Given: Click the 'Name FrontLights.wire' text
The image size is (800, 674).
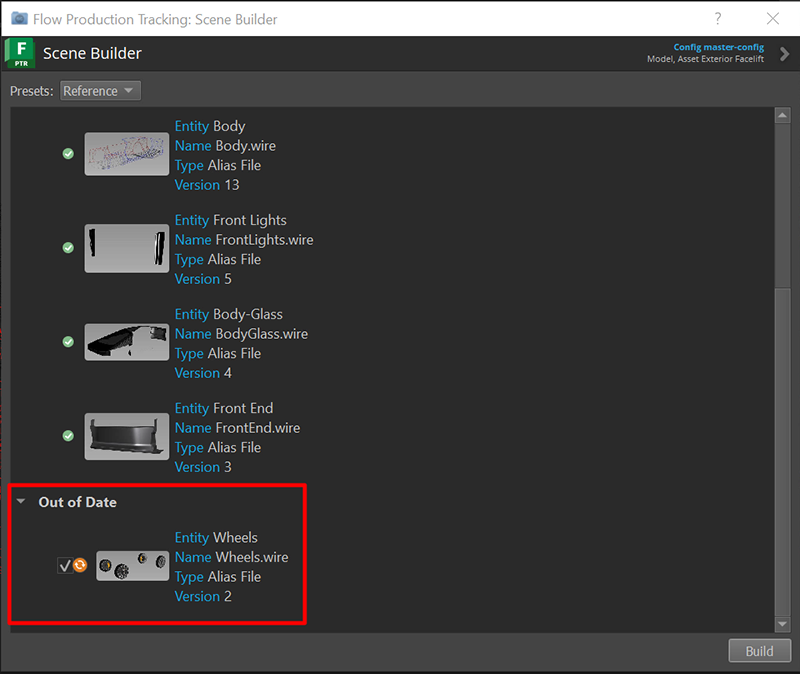Looking at the screenshot, I should 244,240.
